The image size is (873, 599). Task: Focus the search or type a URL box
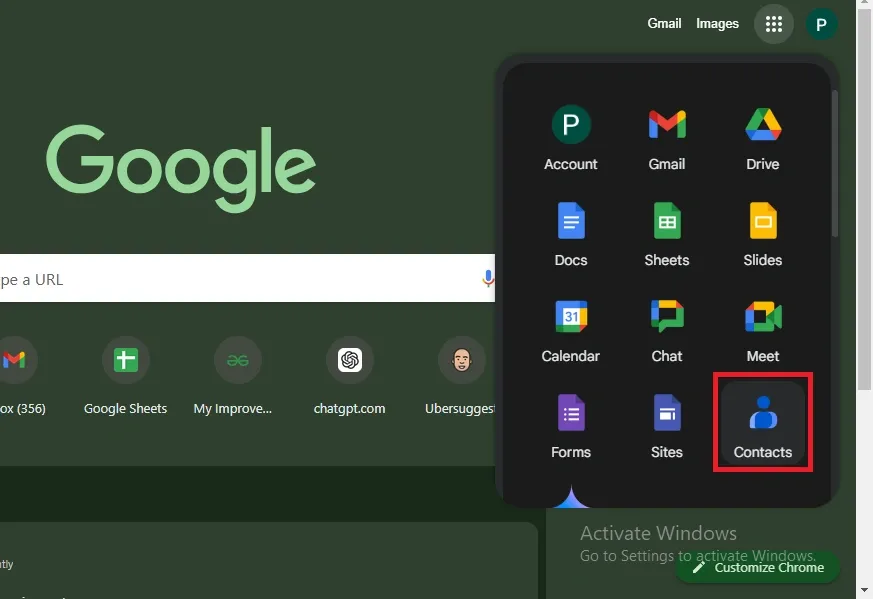(x=247, y=278)
